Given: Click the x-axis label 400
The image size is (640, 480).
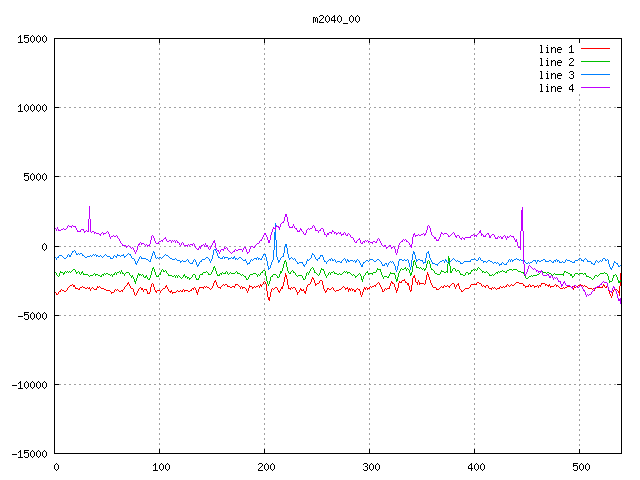Looking at the screenshot, I should pyautogui.click(x=476, y=467).
